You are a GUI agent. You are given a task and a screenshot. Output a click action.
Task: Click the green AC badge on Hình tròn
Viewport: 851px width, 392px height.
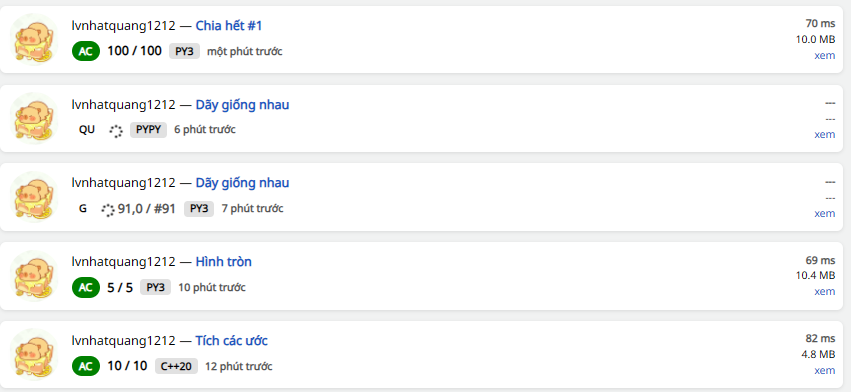[x=86, y=287]
